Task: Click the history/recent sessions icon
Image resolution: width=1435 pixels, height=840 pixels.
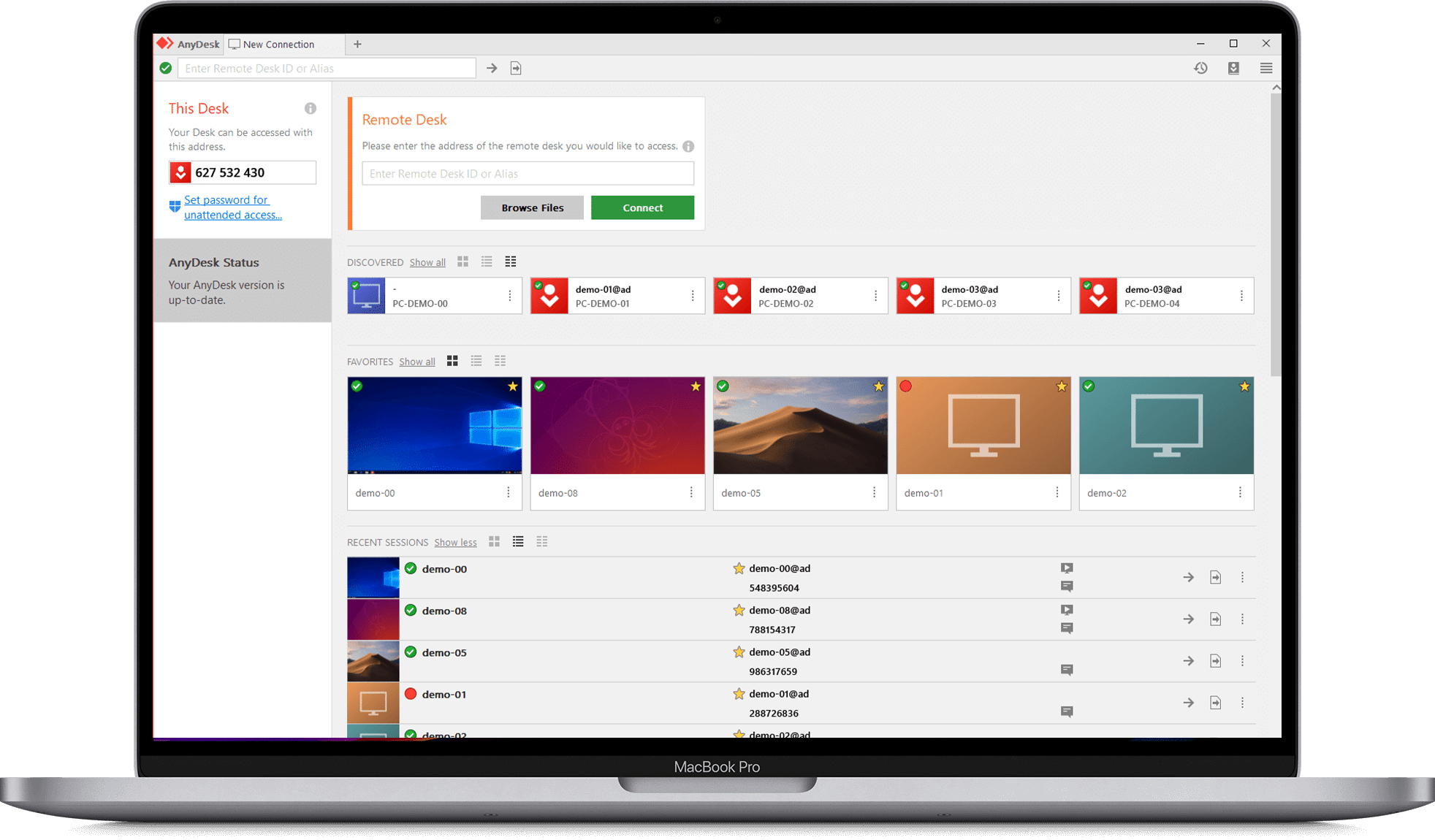Action: (x=1203, y=68)
